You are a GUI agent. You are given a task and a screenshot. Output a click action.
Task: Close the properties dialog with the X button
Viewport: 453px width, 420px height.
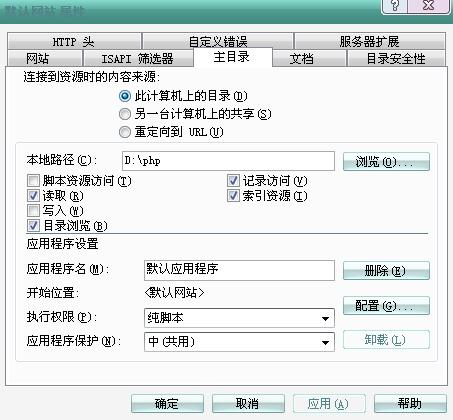(428, 5)
